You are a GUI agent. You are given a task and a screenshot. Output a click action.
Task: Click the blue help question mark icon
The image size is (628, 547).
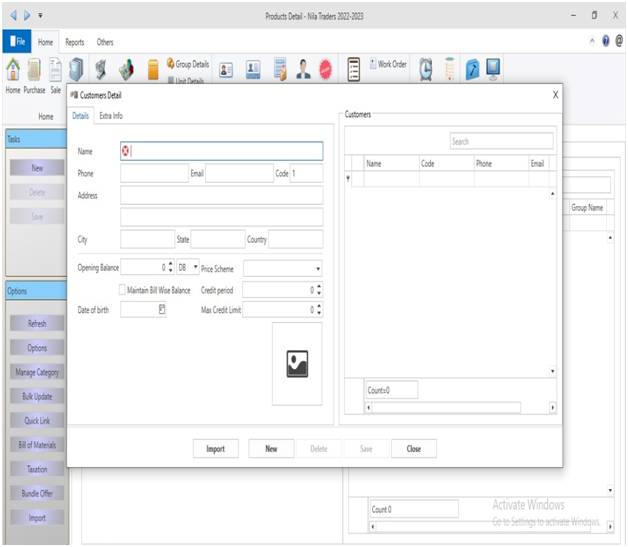pyautogui.click(x=606, y=40)
